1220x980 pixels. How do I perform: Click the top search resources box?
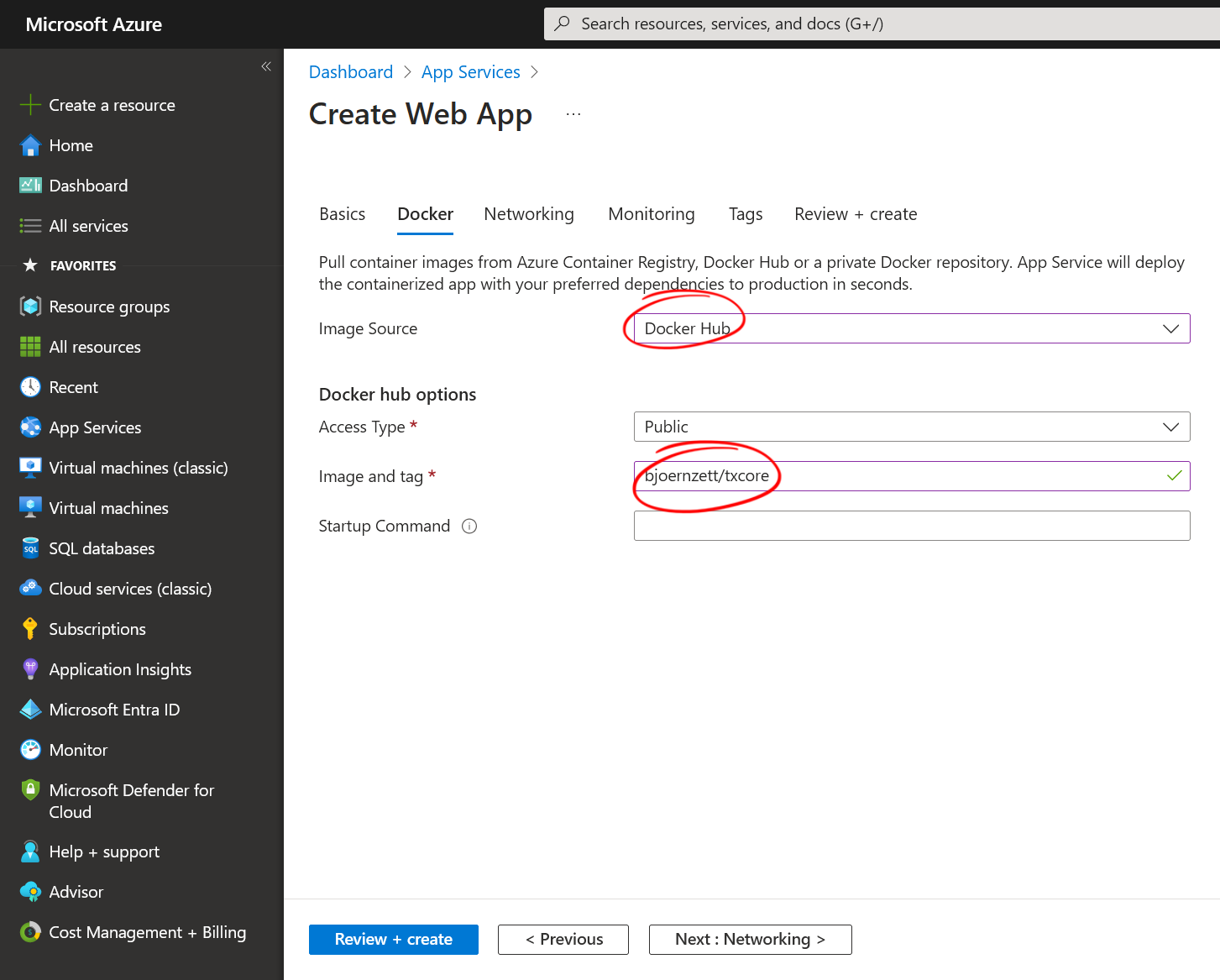tap(882, 24)
